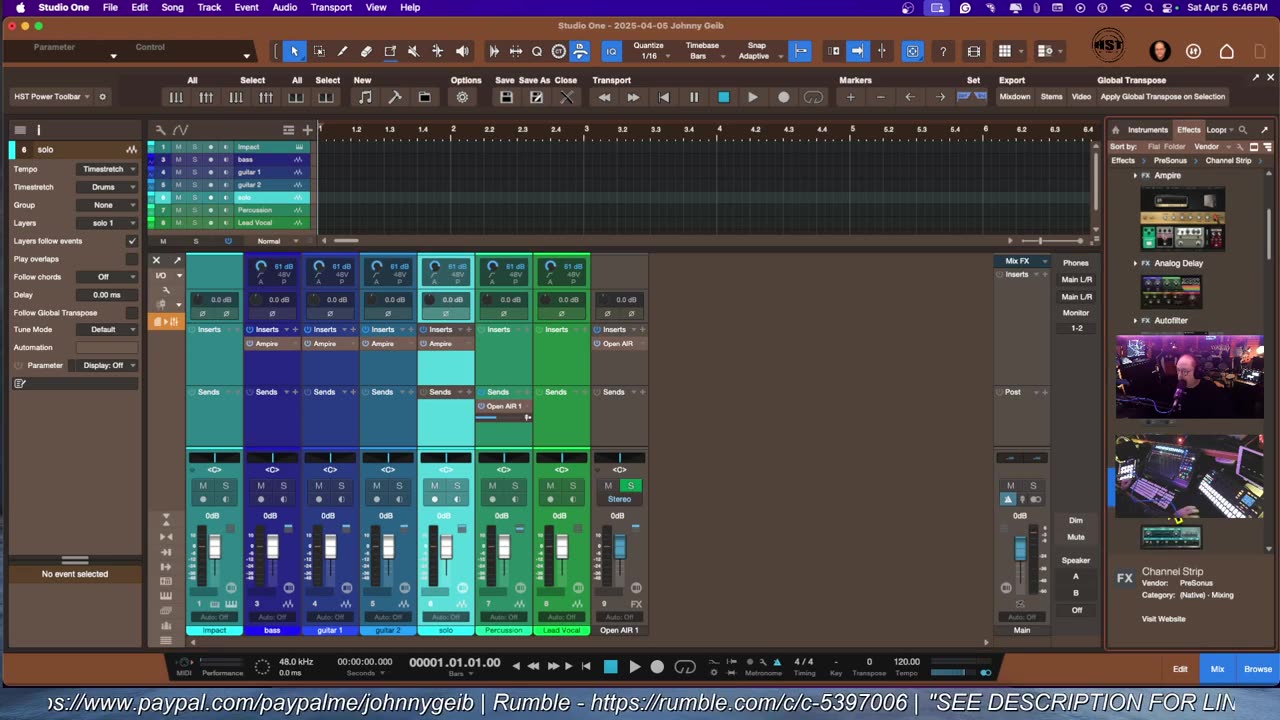Adjust the Impact channel fader

click(214, 547)
